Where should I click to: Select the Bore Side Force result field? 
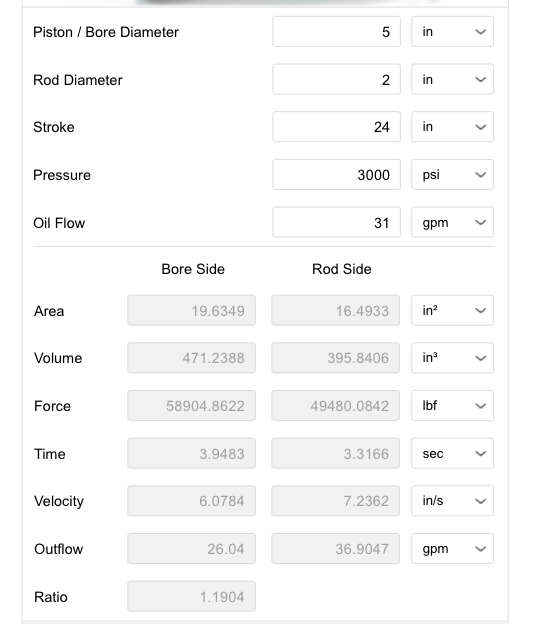[x=191, y=406]
